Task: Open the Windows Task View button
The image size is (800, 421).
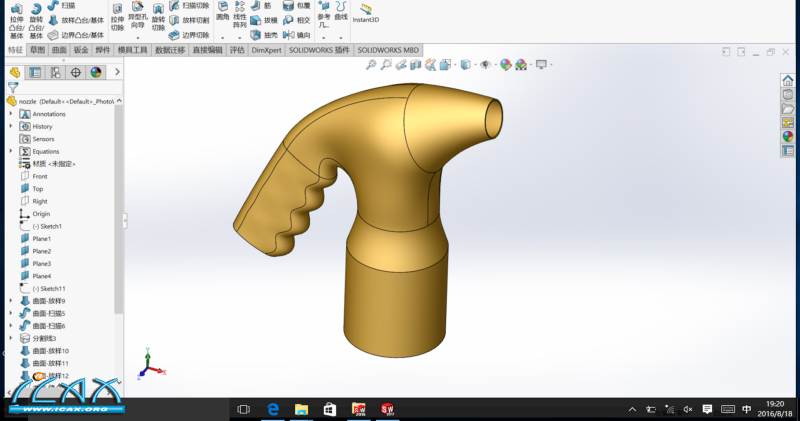Action: pos(243,409)
